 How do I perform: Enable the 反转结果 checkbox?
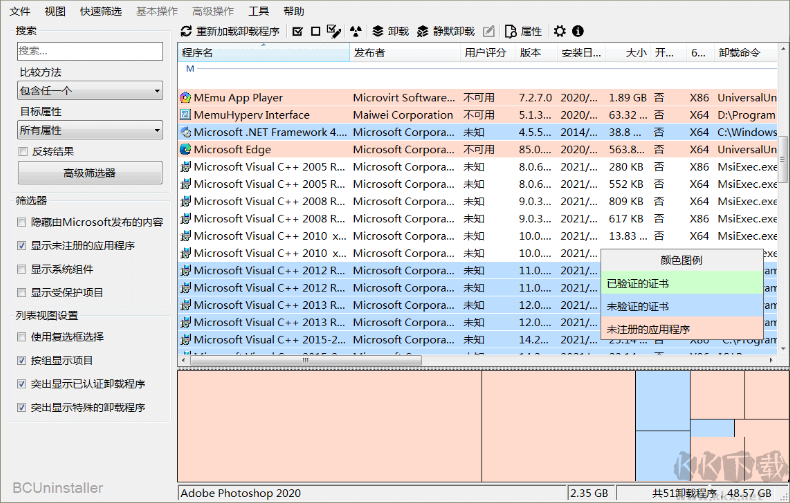[23, 152]
